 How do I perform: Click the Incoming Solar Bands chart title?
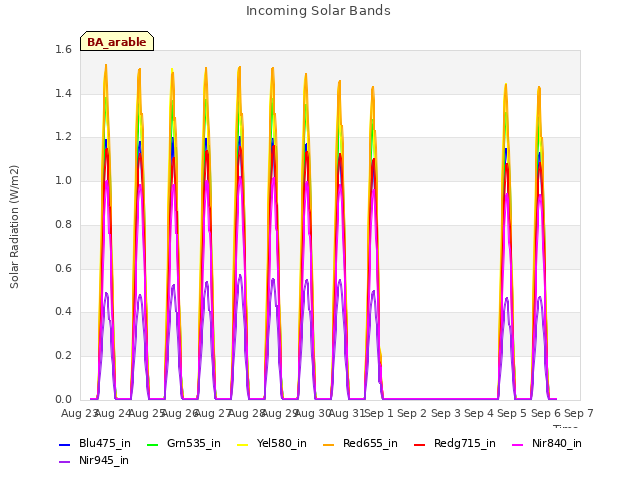pyautogui.click(x=318, y=11)
